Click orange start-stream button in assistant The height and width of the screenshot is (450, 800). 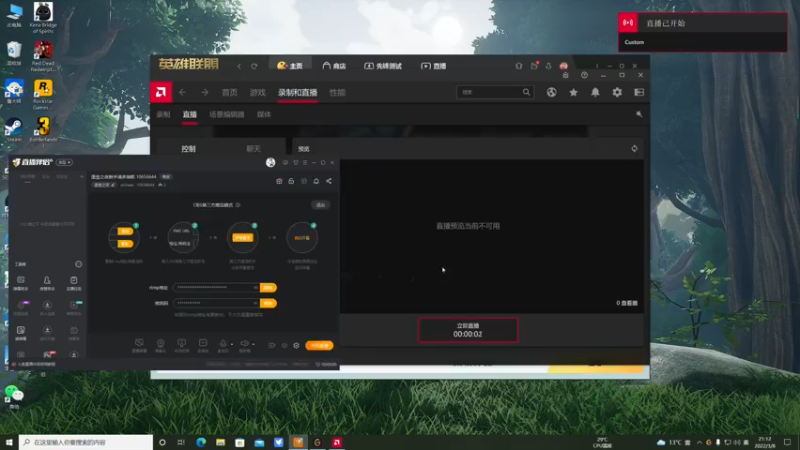click(x=319, y=345)
